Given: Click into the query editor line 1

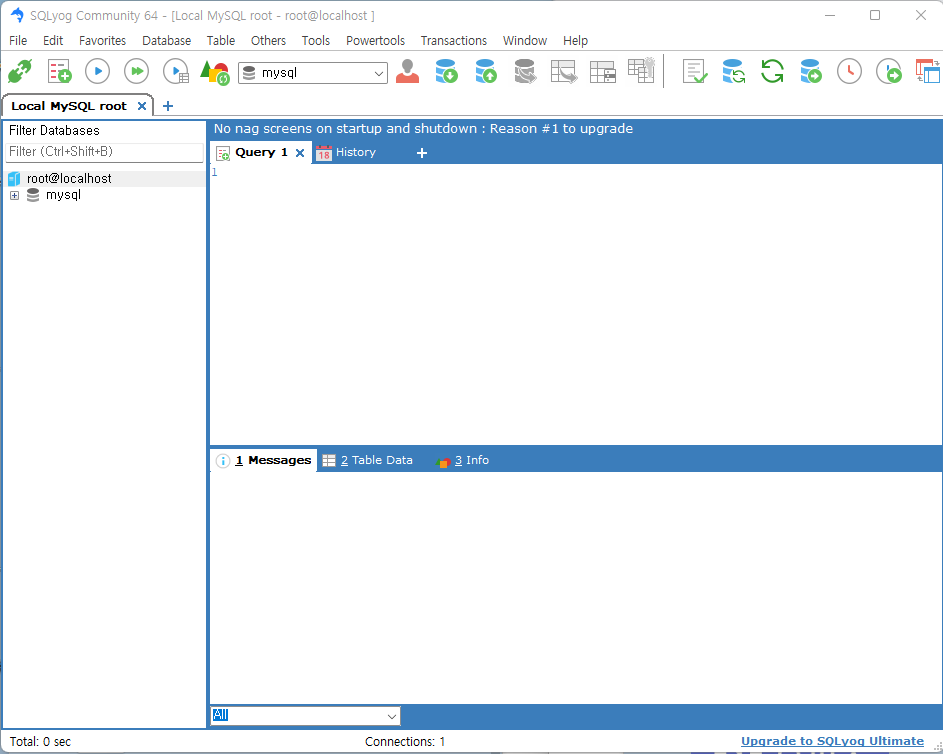Looking at the screenshot, I should 577,173.
